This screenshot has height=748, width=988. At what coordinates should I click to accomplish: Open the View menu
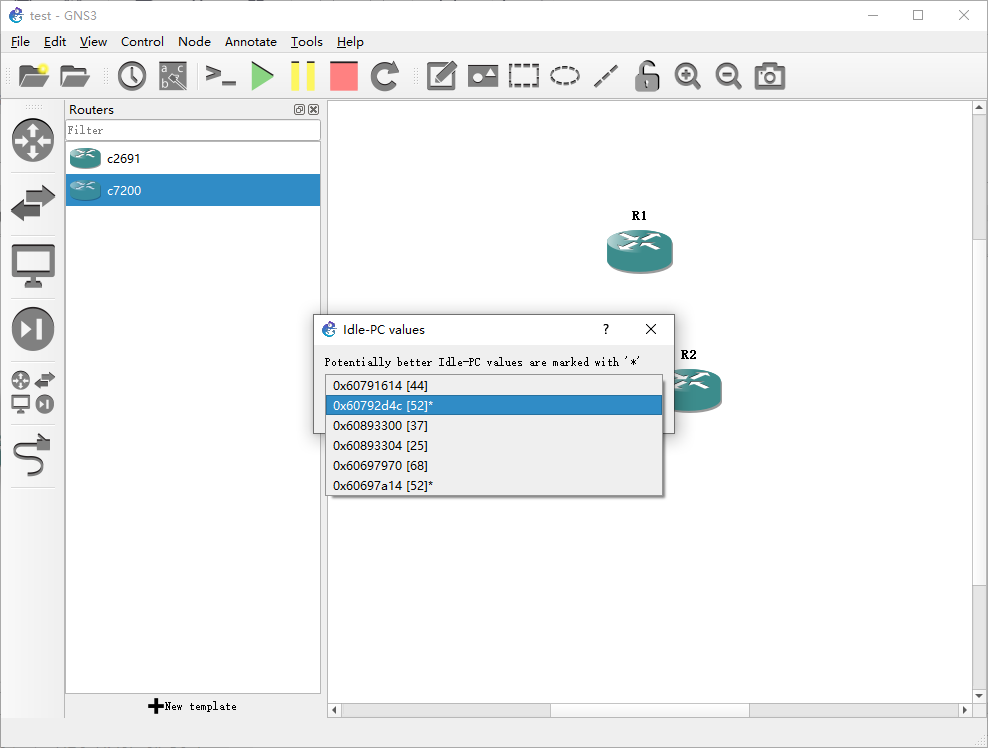93,42
